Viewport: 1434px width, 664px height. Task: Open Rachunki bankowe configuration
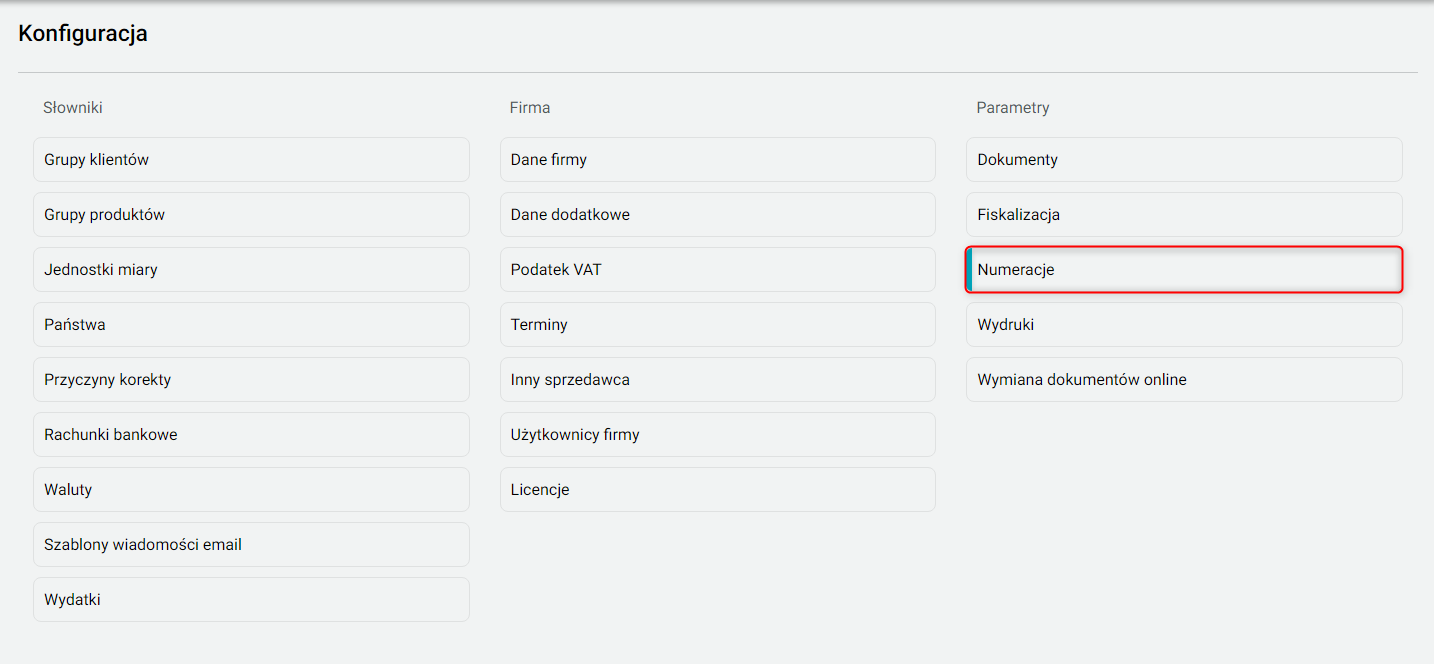point(251,435)
